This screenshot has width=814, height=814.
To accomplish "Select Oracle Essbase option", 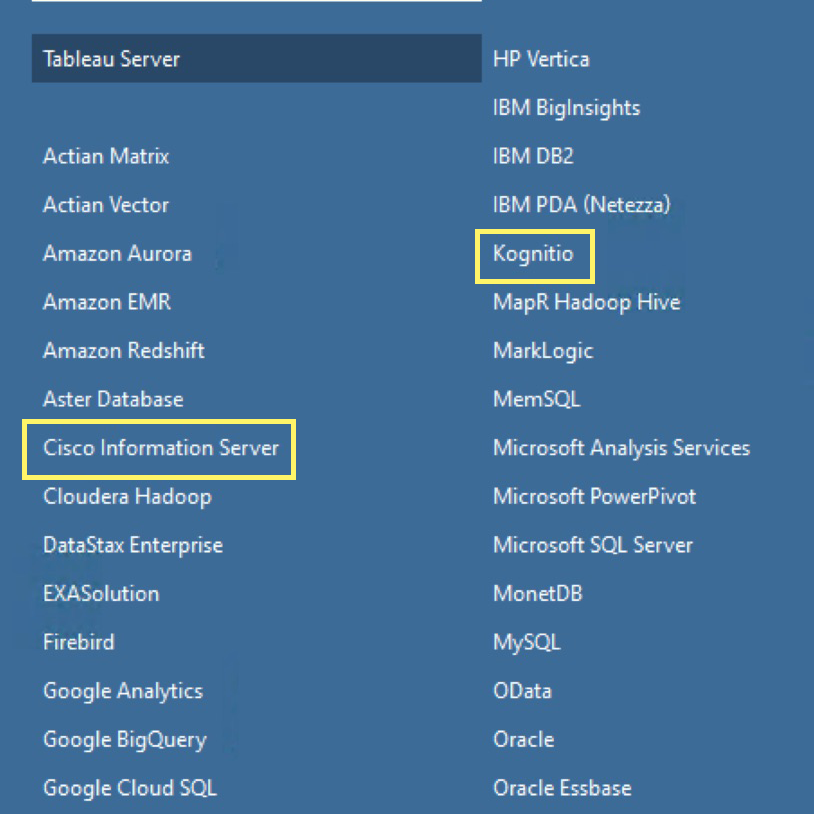I will point(562,788).
